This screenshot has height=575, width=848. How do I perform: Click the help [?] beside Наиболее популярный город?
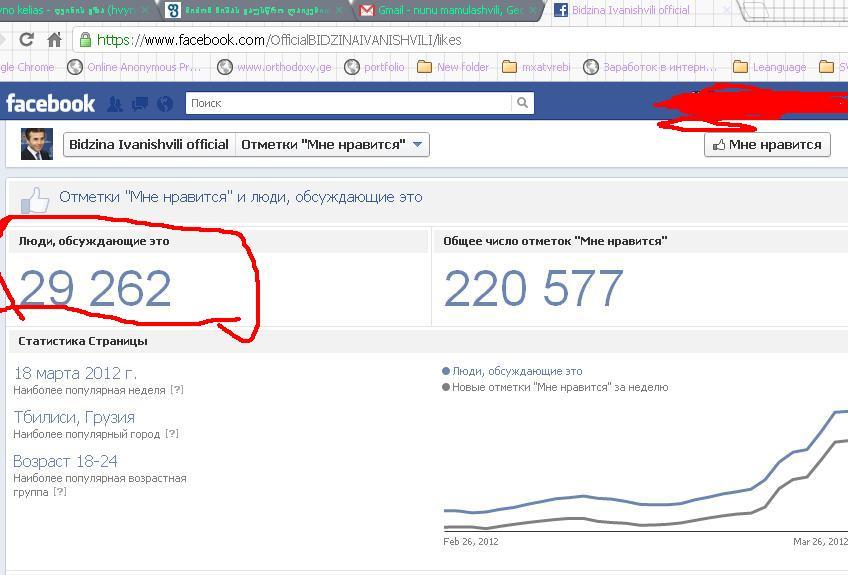click(171, 433)
